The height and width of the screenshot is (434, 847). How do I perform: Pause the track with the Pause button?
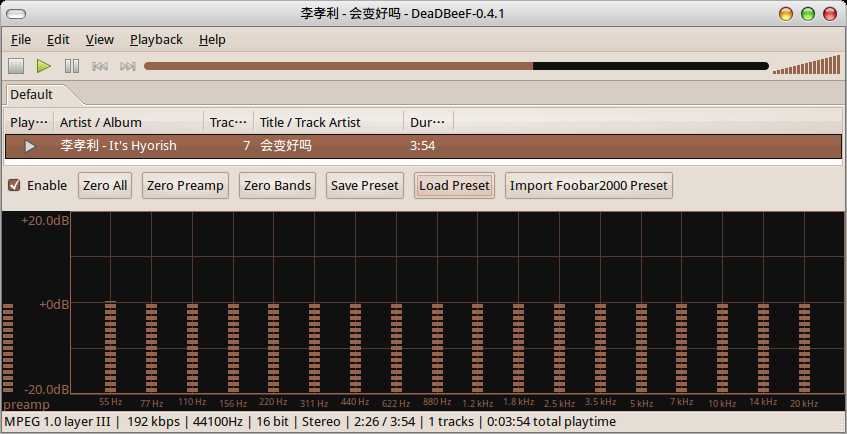point(72,66)
